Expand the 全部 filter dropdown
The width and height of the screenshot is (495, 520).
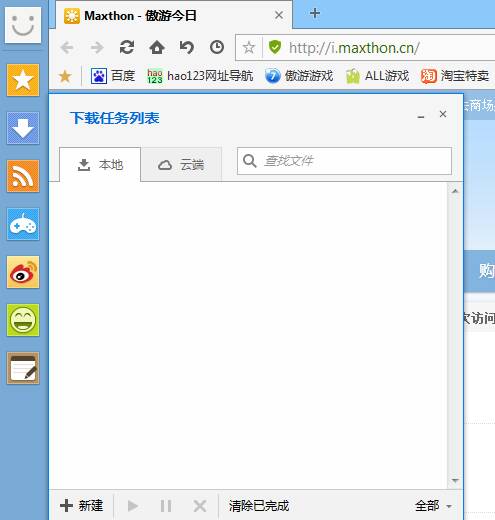(433, 506)
